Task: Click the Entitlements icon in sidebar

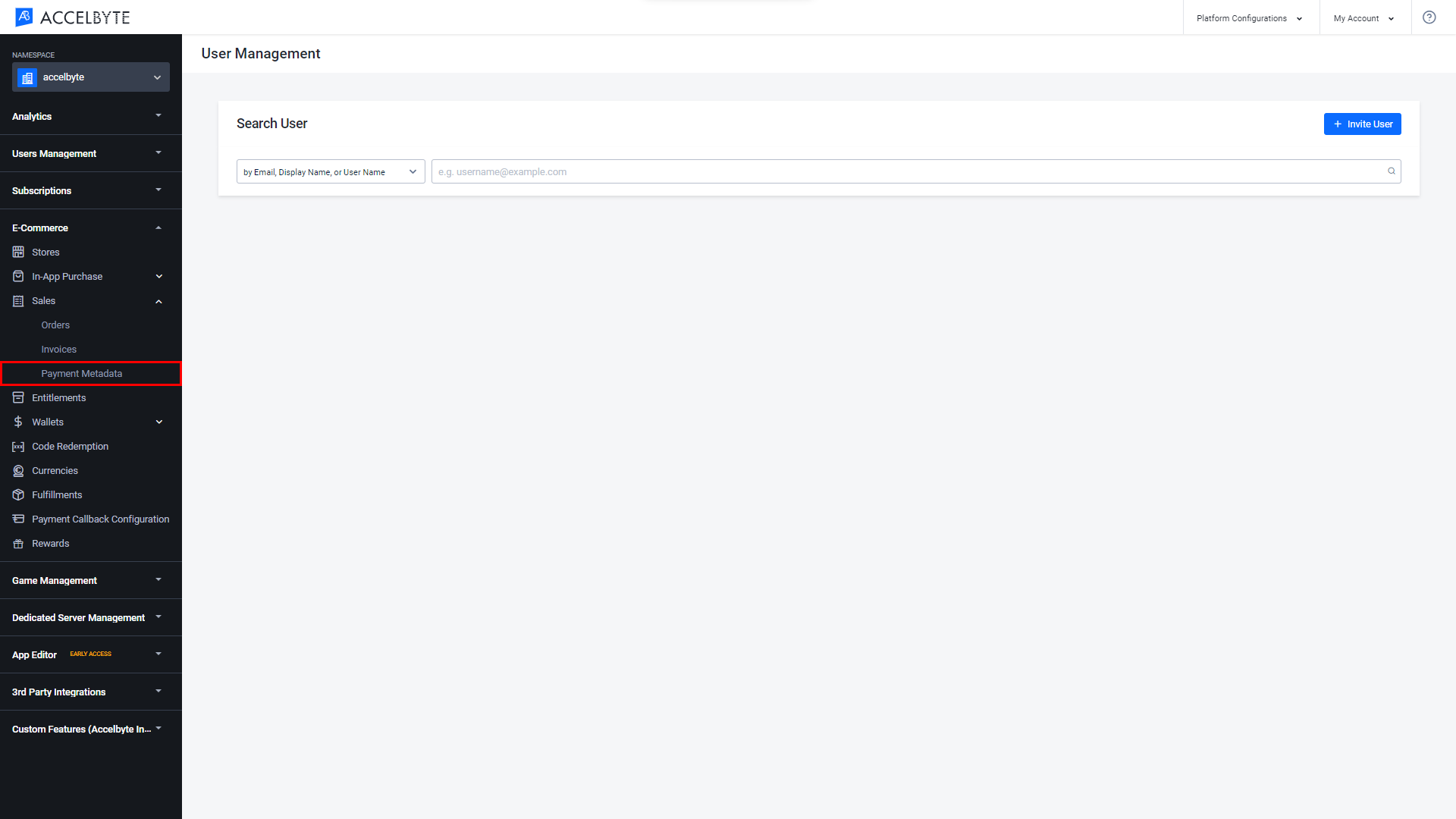Action: (x=18, y=397)
